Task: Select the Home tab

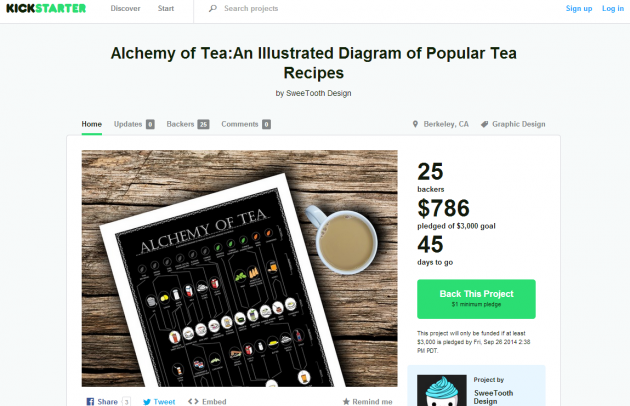Action: (x=92, y=124)
